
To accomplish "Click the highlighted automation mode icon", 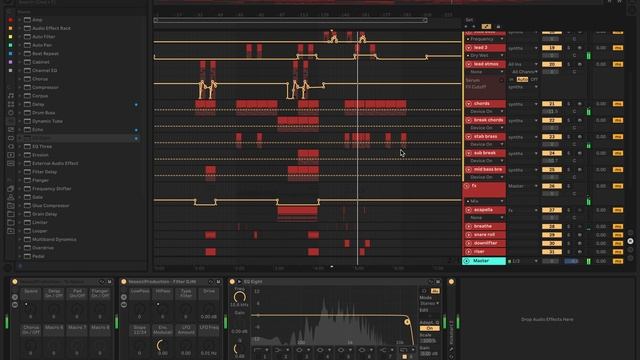I will pyautogui.click(x=486, y=27).
